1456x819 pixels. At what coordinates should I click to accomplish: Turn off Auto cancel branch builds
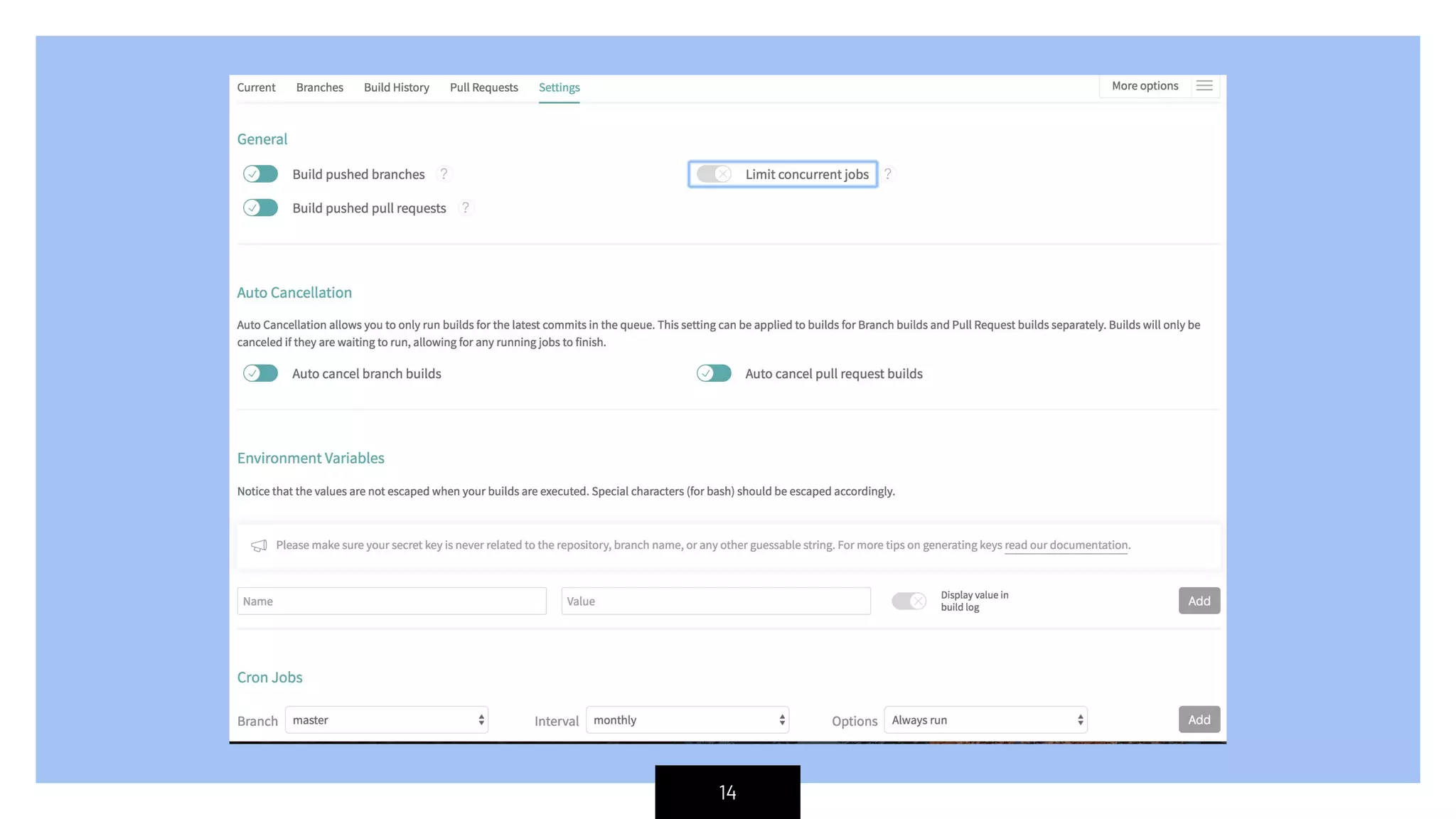tap(260, 373)
